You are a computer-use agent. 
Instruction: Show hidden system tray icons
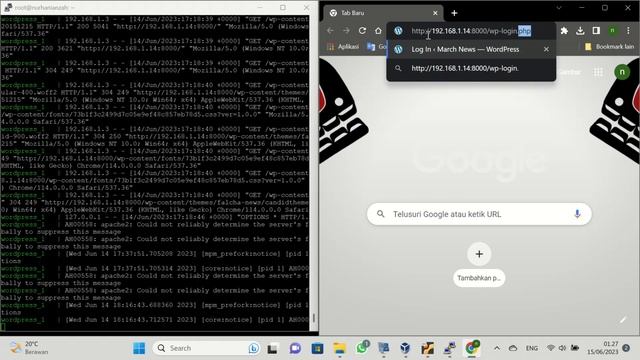coord(497,348)
